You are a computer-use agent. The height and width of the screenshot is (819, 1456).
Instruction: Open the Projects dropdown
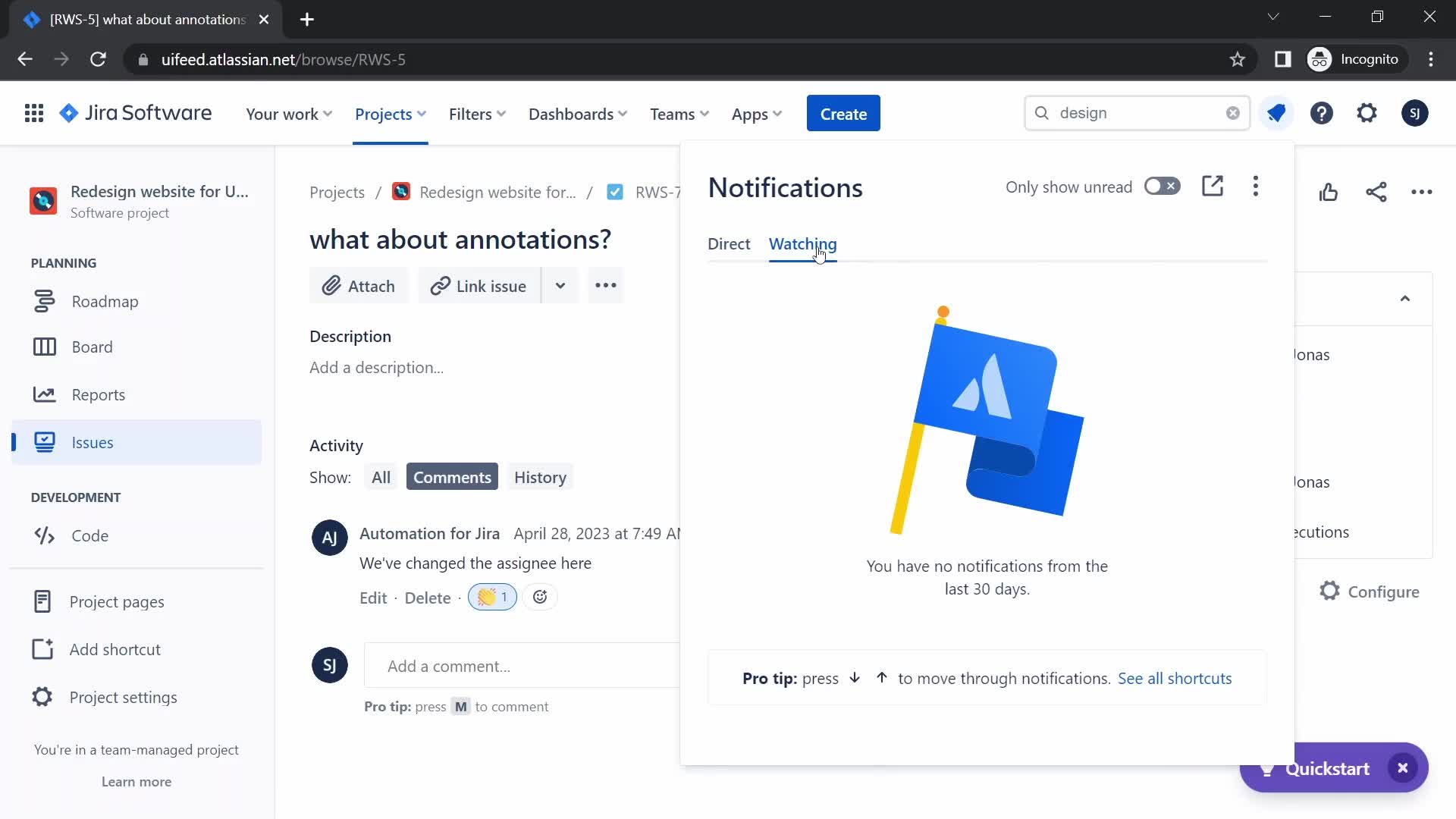coord(391,115)
